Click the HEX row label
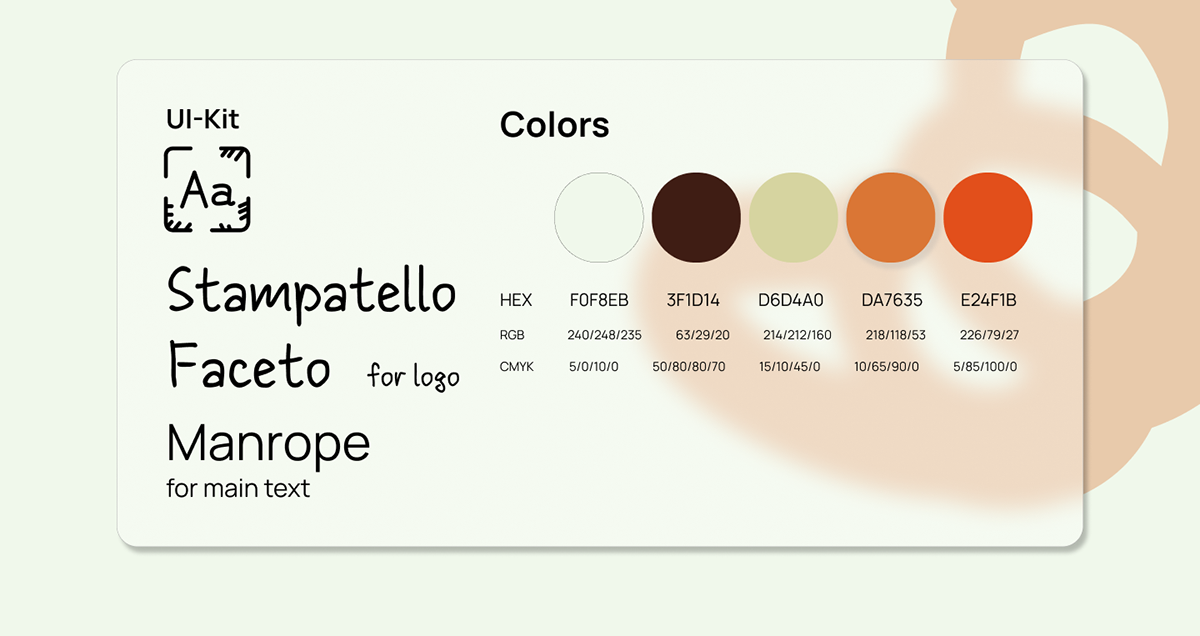Screen dimensions: 1200x636 [x=516, y=300]
